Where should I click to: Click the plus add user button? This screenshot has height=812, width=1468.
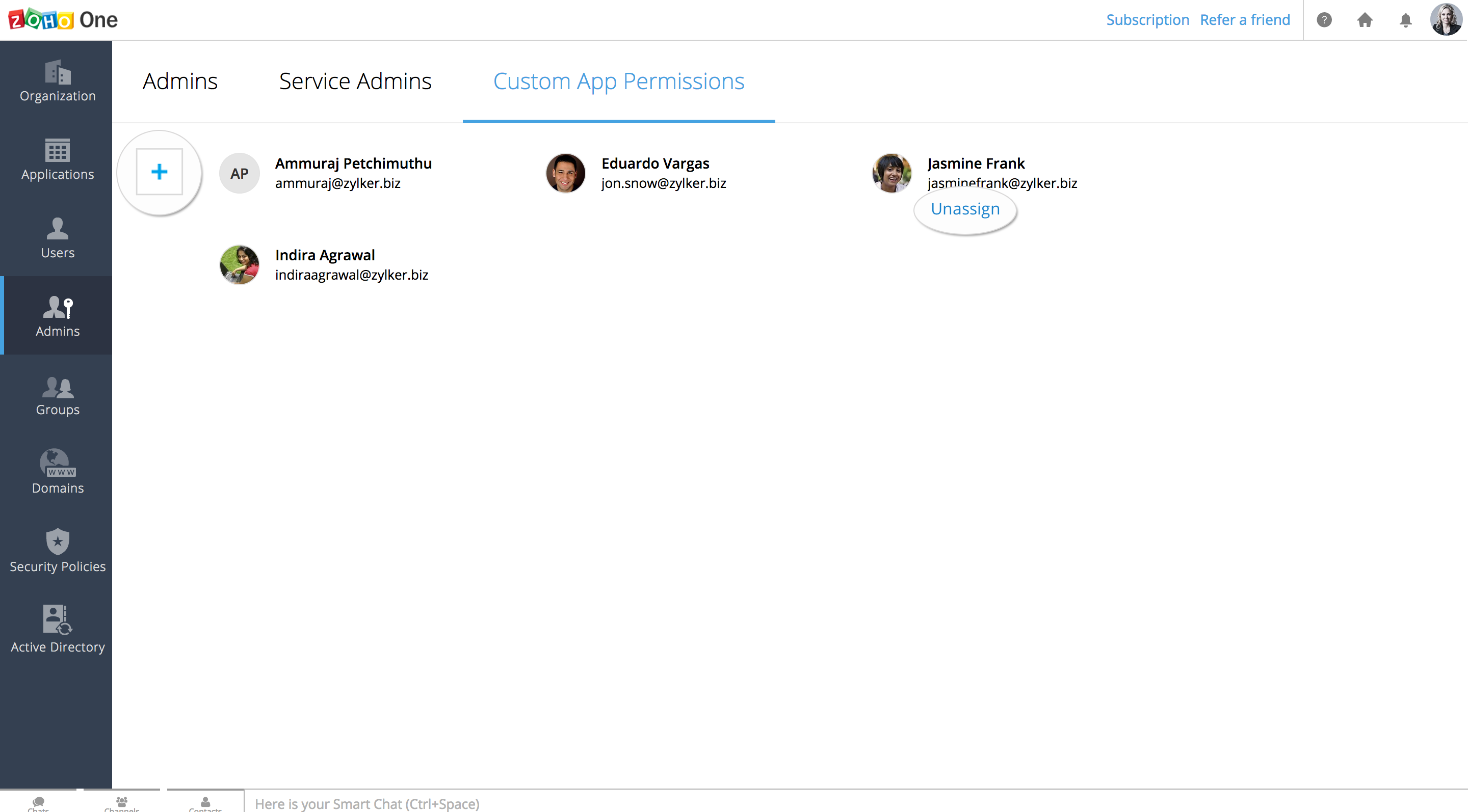[x=160, y=172]
